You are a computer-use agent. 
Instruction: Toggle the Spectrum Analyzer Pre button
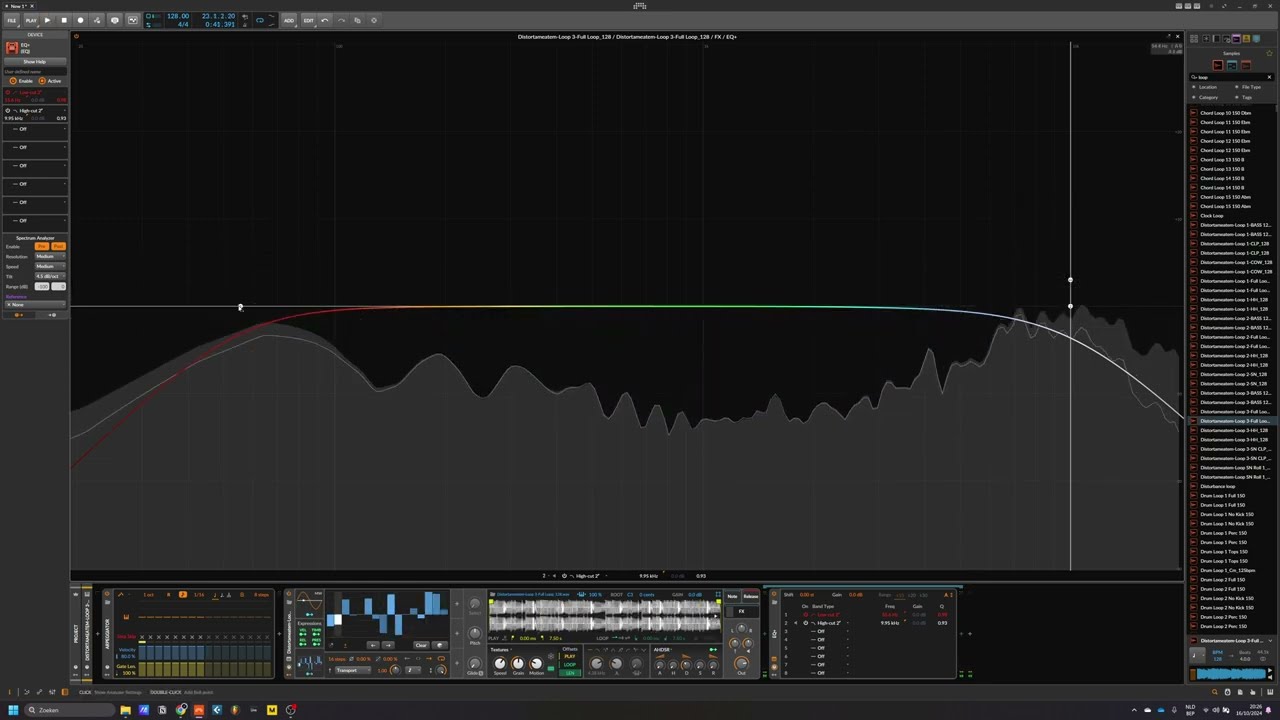click(42, 246)
